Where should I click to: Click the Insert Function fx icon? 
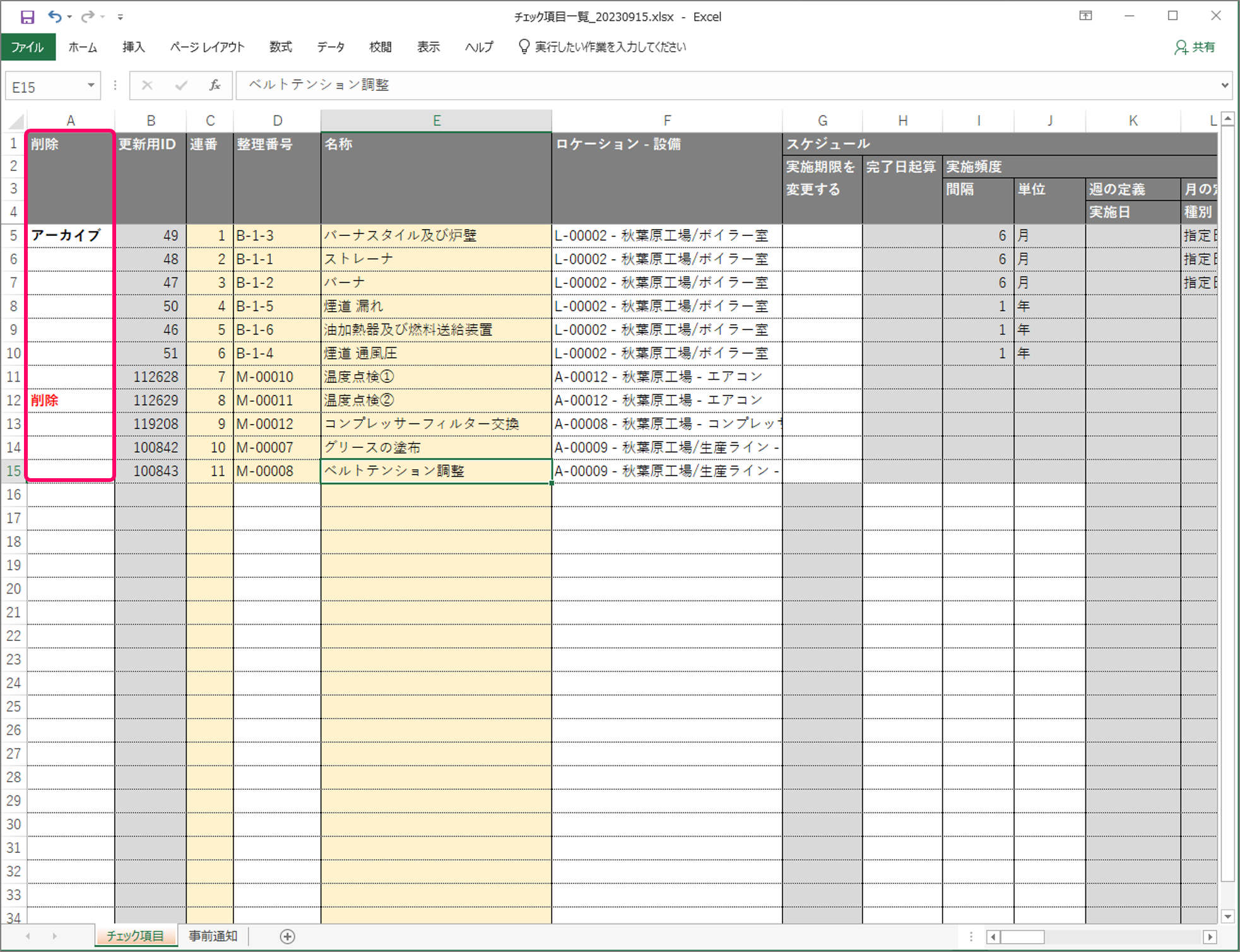point(215,85)
